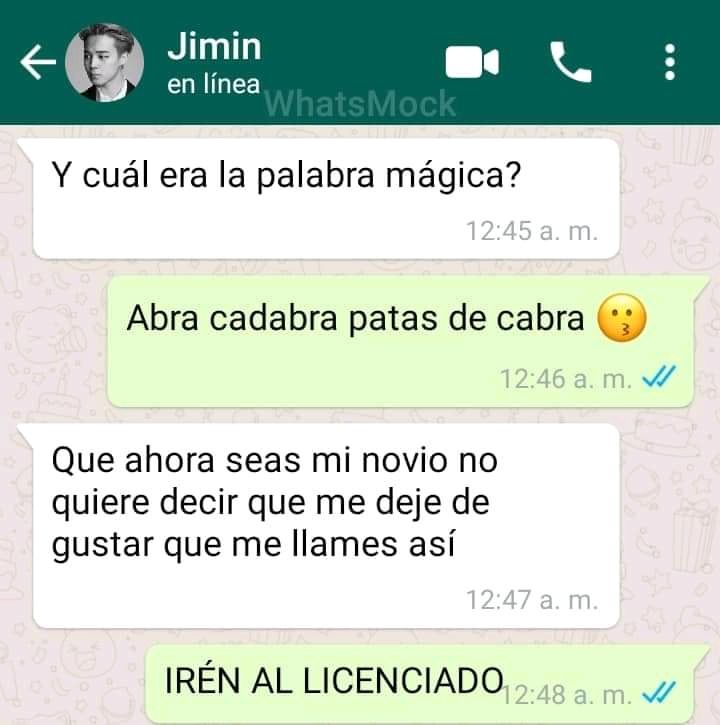Select the message 'Y cuál era la palabra mágica?'
The width and height of the screenshot is (720, 725).
pos(326,199)
